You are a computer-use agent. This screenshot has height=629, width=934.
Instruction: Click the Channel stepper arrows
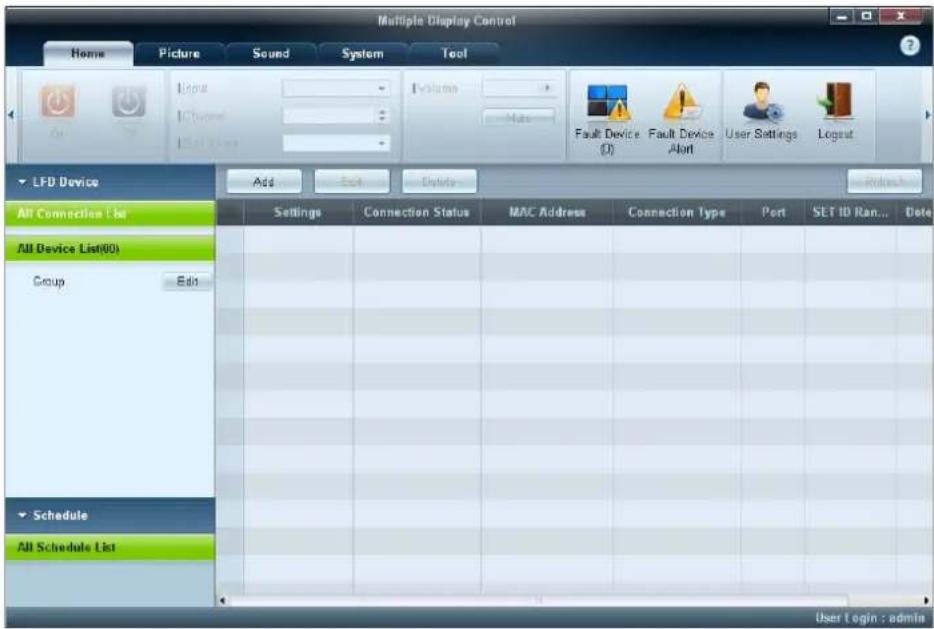(x=384, y=116)
